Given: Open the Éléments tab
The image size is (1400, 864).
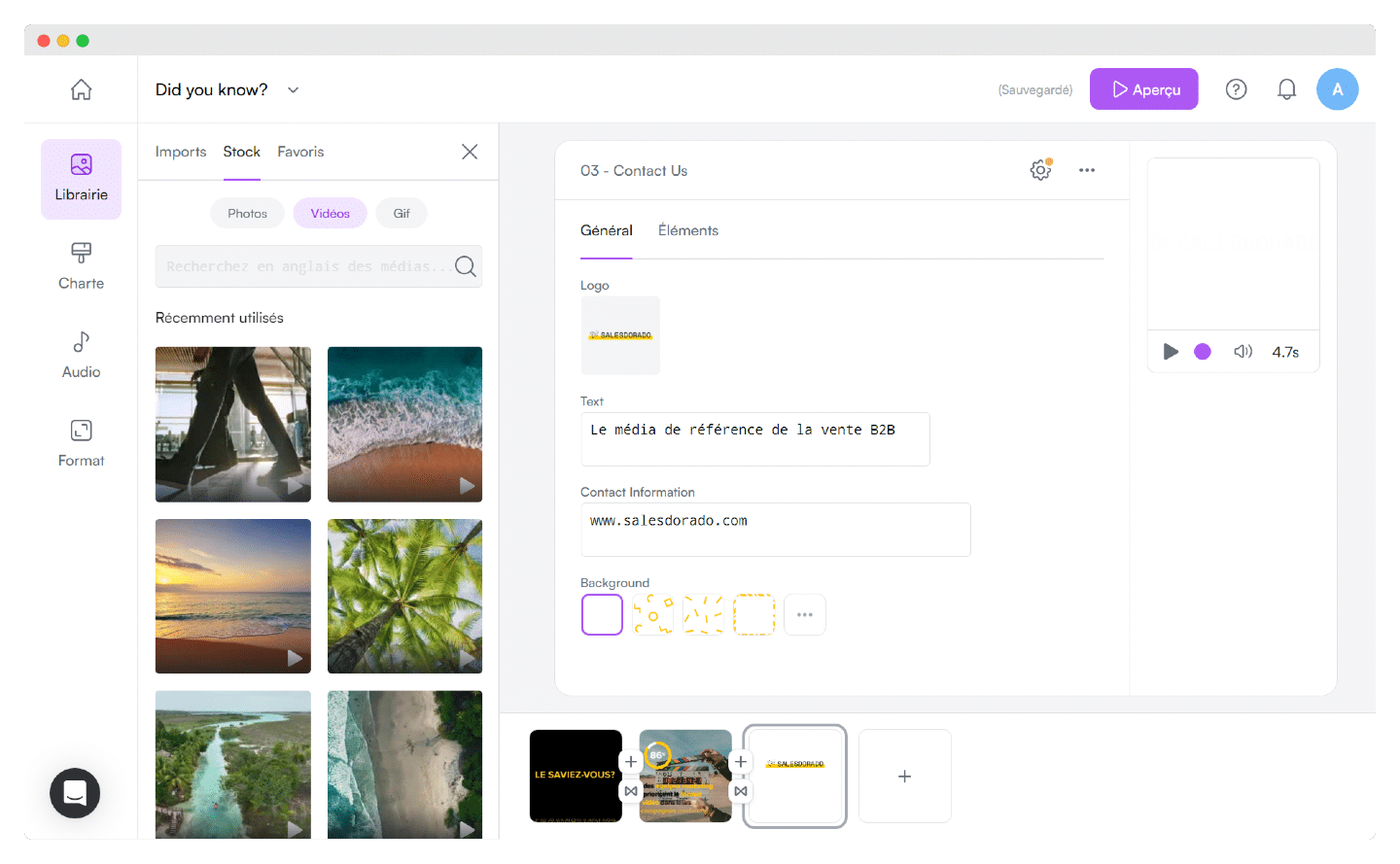Looking at the screenshot, I should pos(688,230).
